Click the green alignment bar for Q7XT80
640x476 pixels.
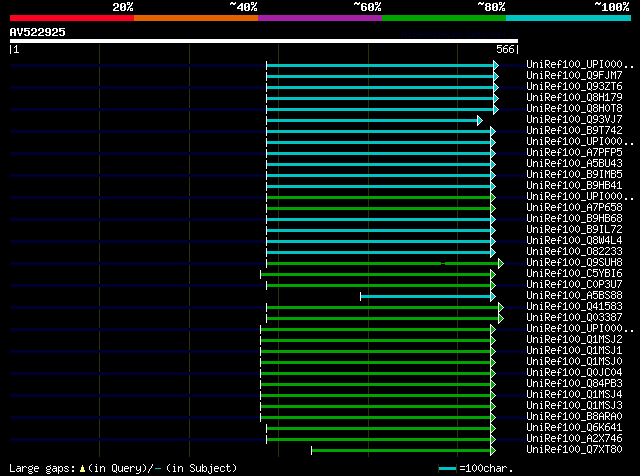(401, 451)
